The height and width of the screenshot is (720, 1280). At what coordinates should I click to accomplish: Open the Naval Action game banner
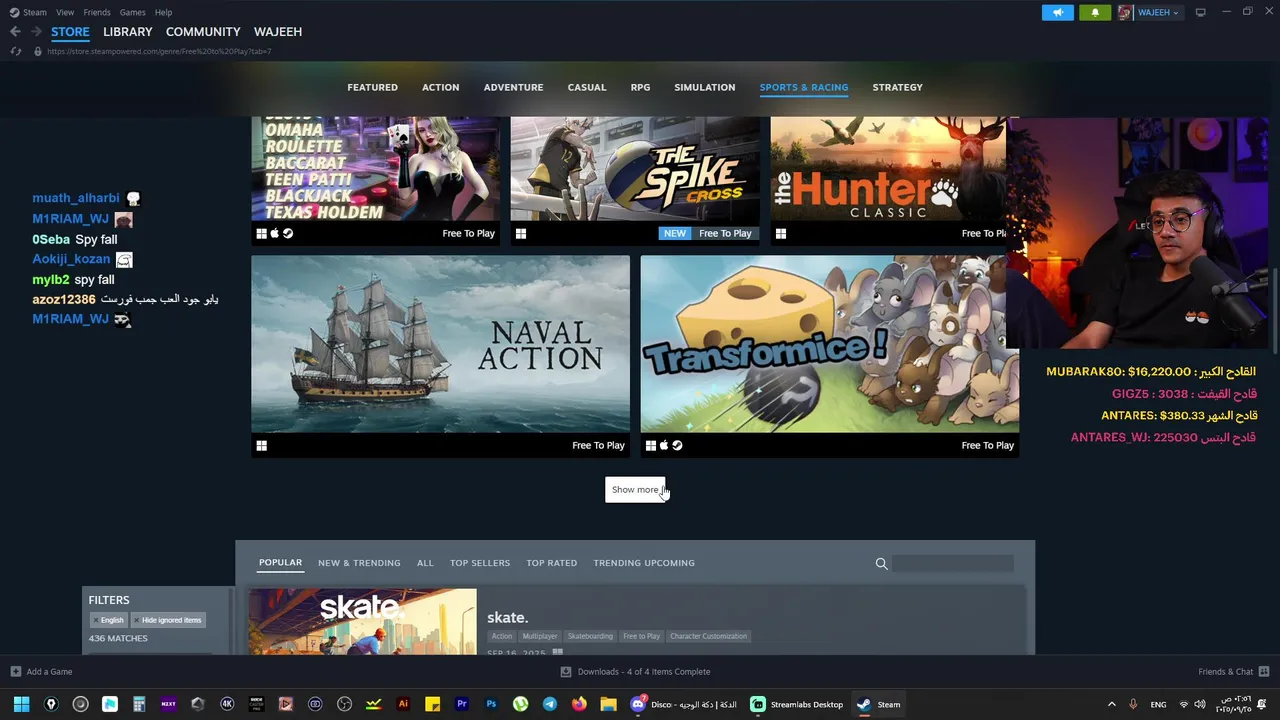[440, 344]
